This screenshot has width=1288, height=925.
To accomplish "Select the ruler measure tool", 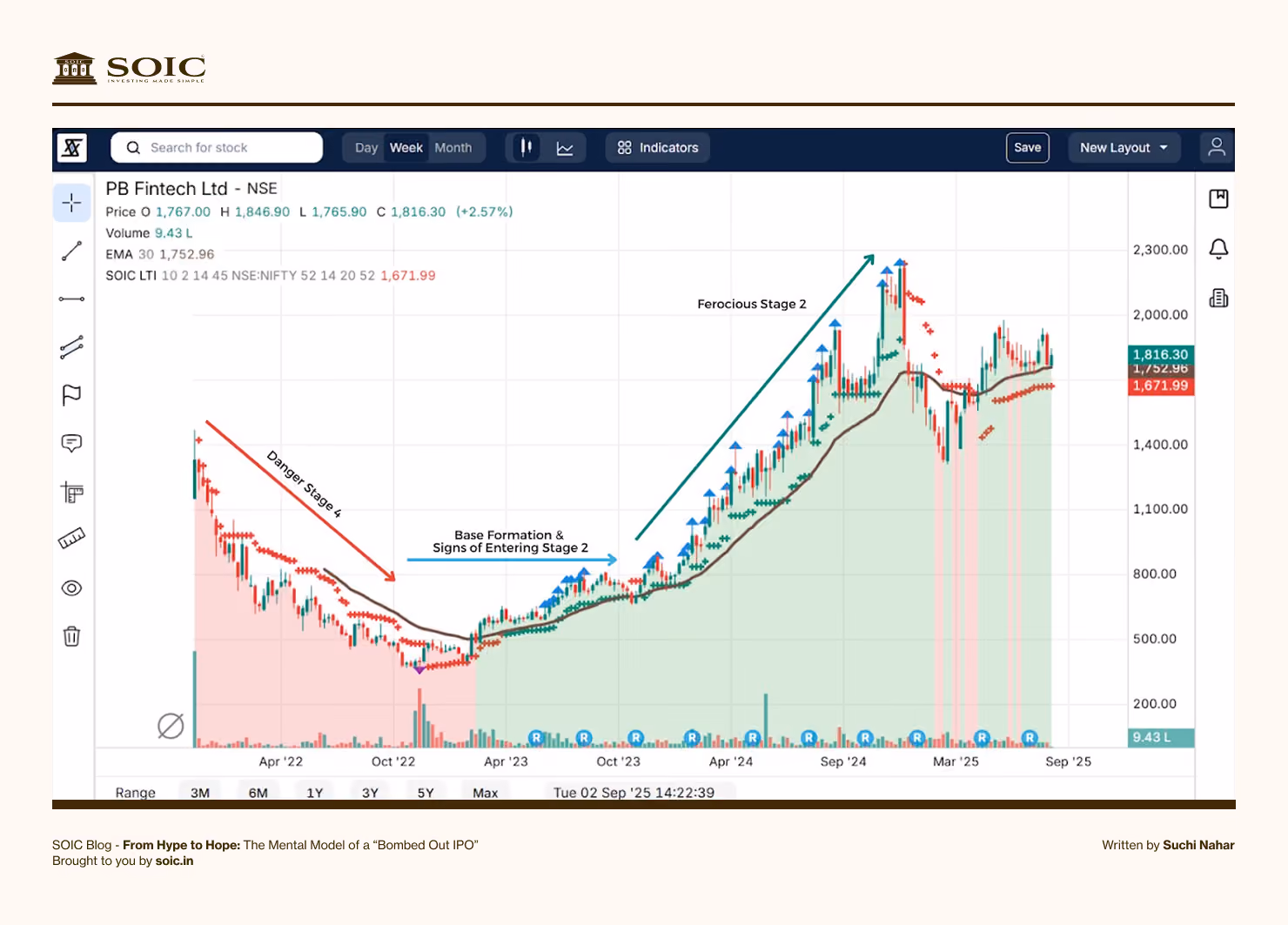I will coord(72,540).
